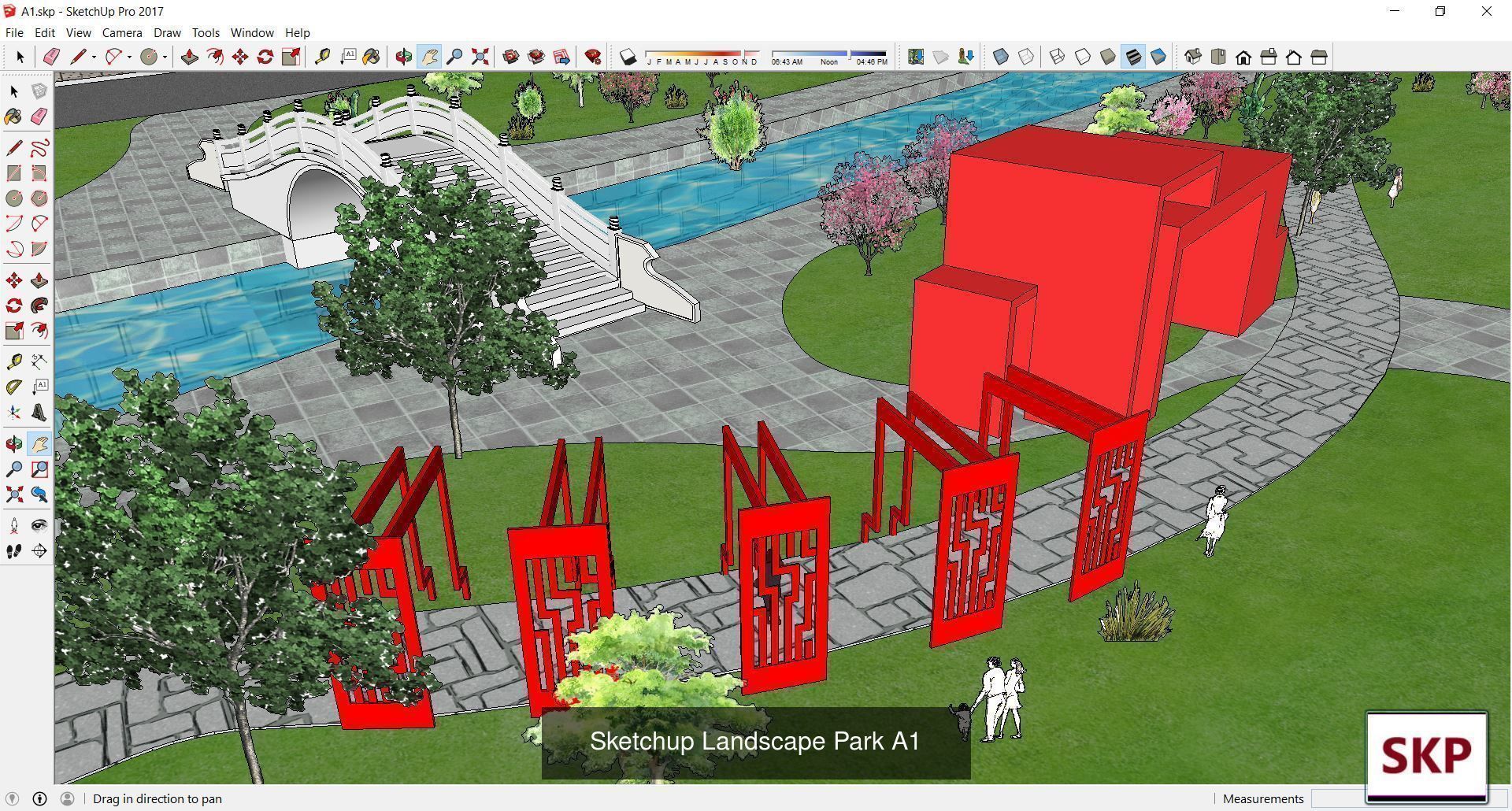1512x811 pixels.
Task: Open the Extension Warehouse
Action: click(536, 57)
